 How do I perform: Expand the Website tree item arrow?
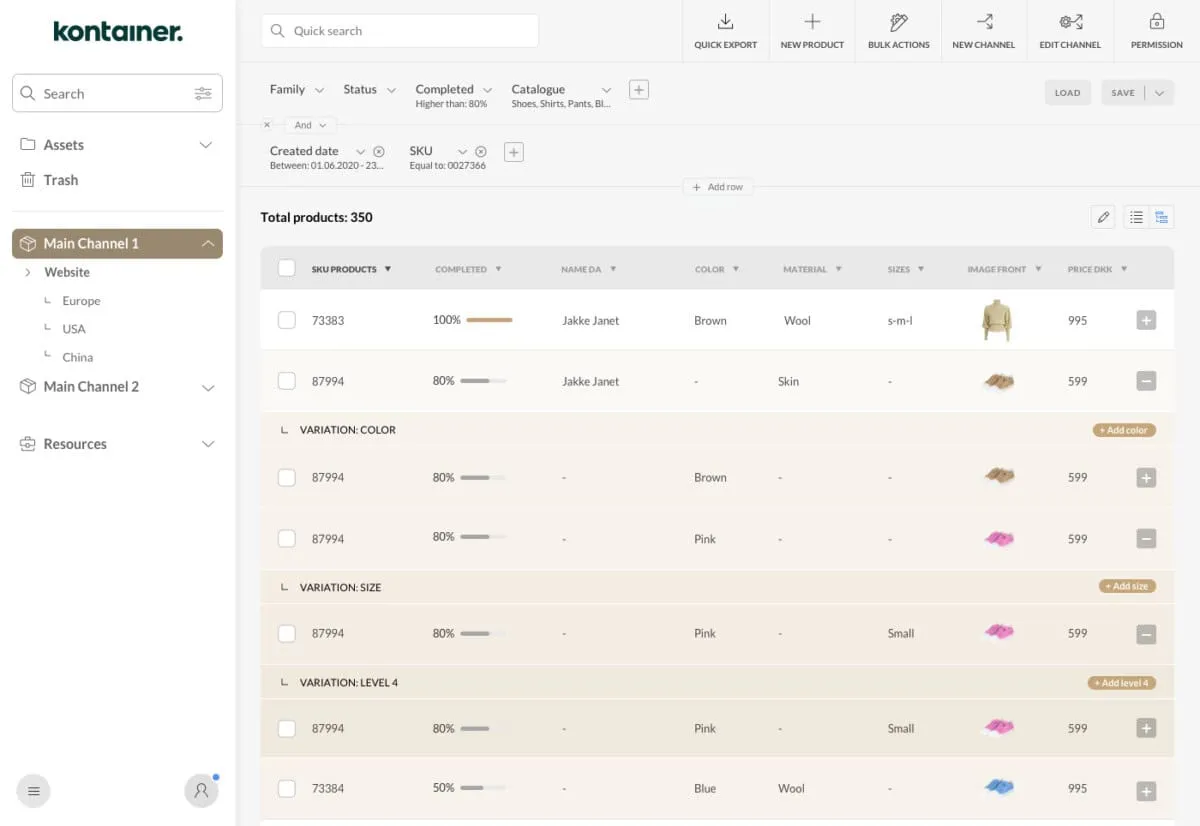click(x=28, y=272)
